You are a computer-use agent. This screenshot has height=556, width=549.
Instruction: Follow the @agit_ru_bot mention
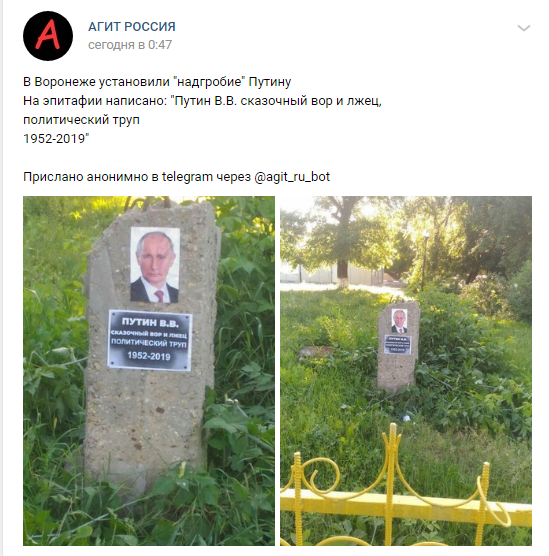click(292, 177)
